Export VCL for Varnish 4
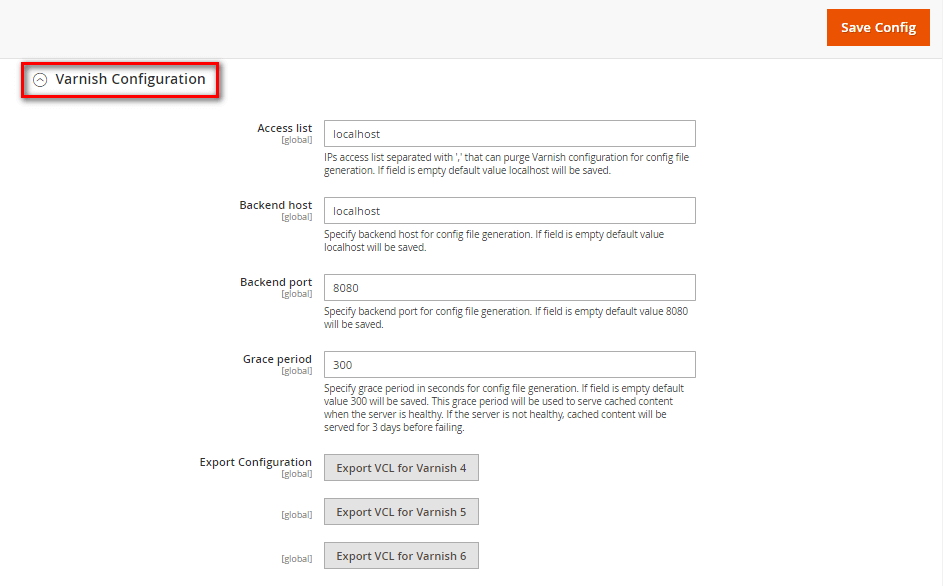943x586 pixels. 401,468
